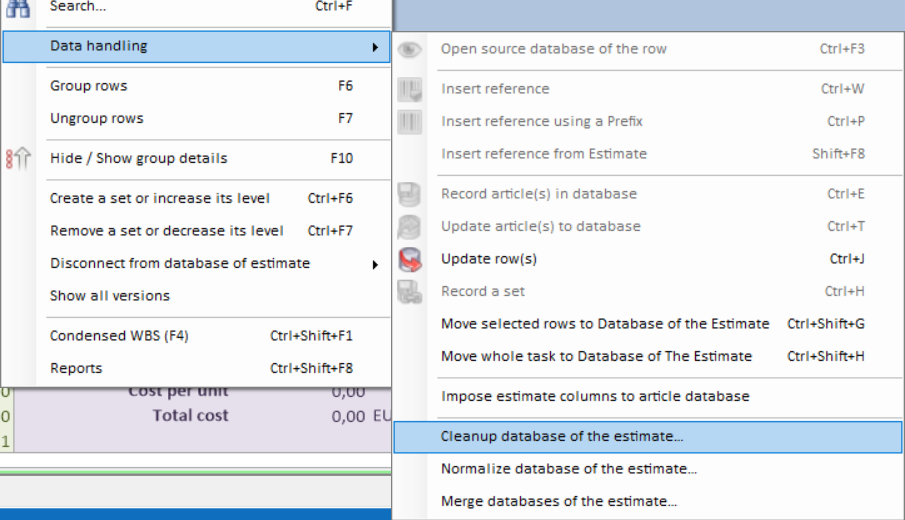Choose Normalize database of the estimate

coord(568,469)
